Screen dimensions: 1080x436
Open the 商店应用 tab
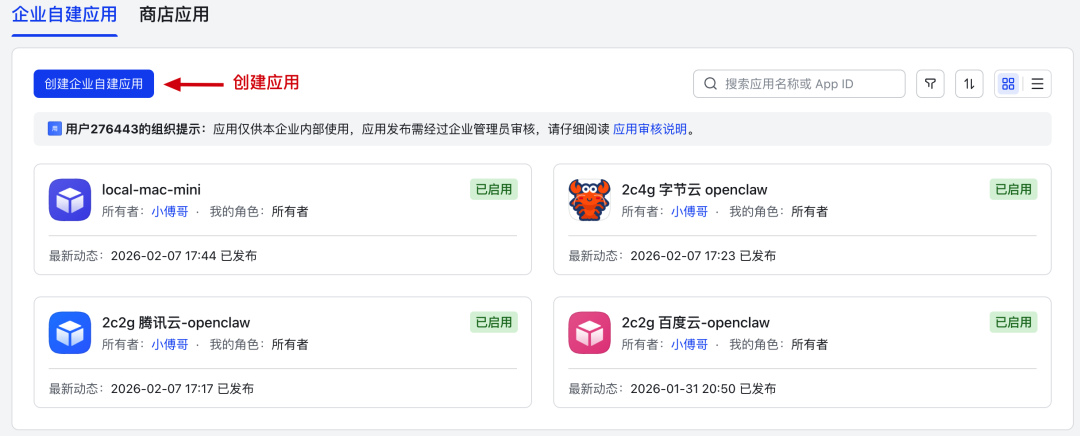[x=174, y=14]
